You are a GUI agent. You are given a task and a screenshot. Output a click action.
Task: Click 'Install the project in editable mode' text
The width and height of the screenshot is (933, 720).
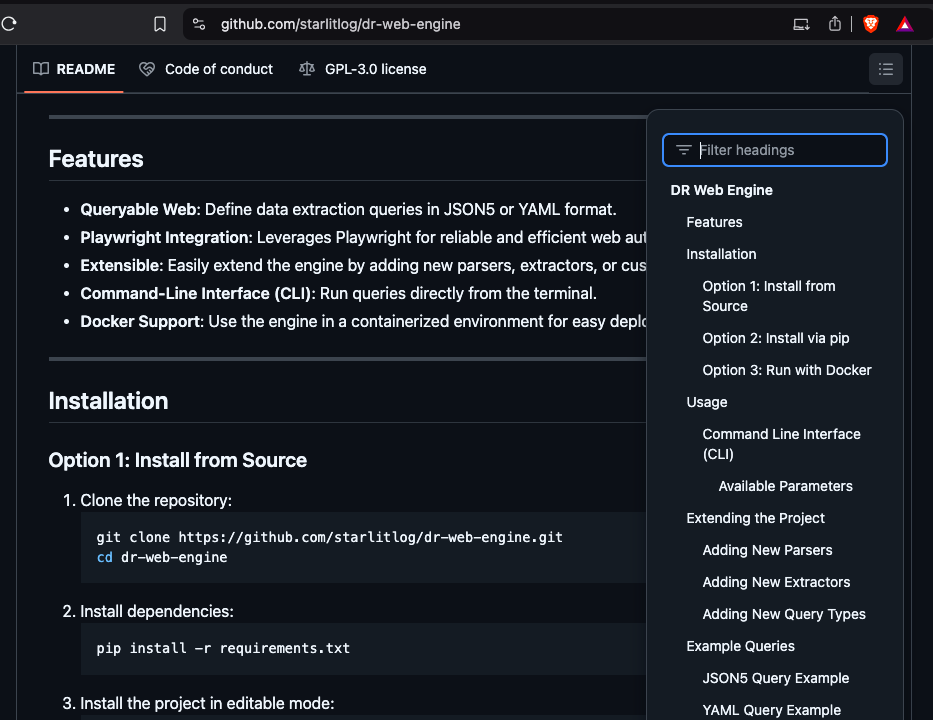[x=207, y=703]
